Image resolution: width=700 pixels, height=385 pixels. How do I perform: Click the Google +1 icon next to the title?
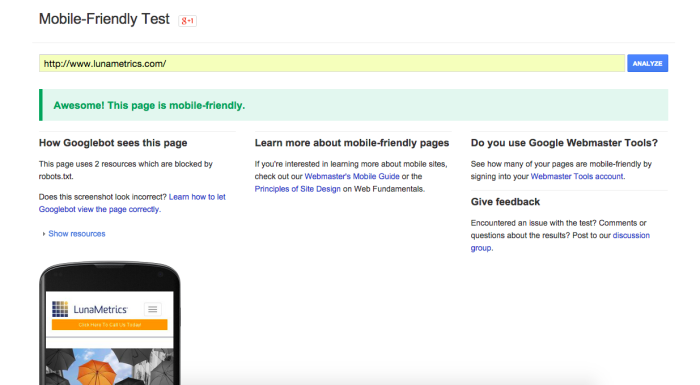[188, 21]
